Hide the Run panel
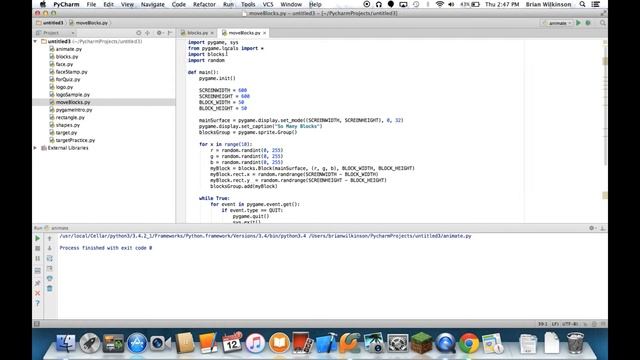The width and height of the screenshot is (640, 360). [602, 228]
